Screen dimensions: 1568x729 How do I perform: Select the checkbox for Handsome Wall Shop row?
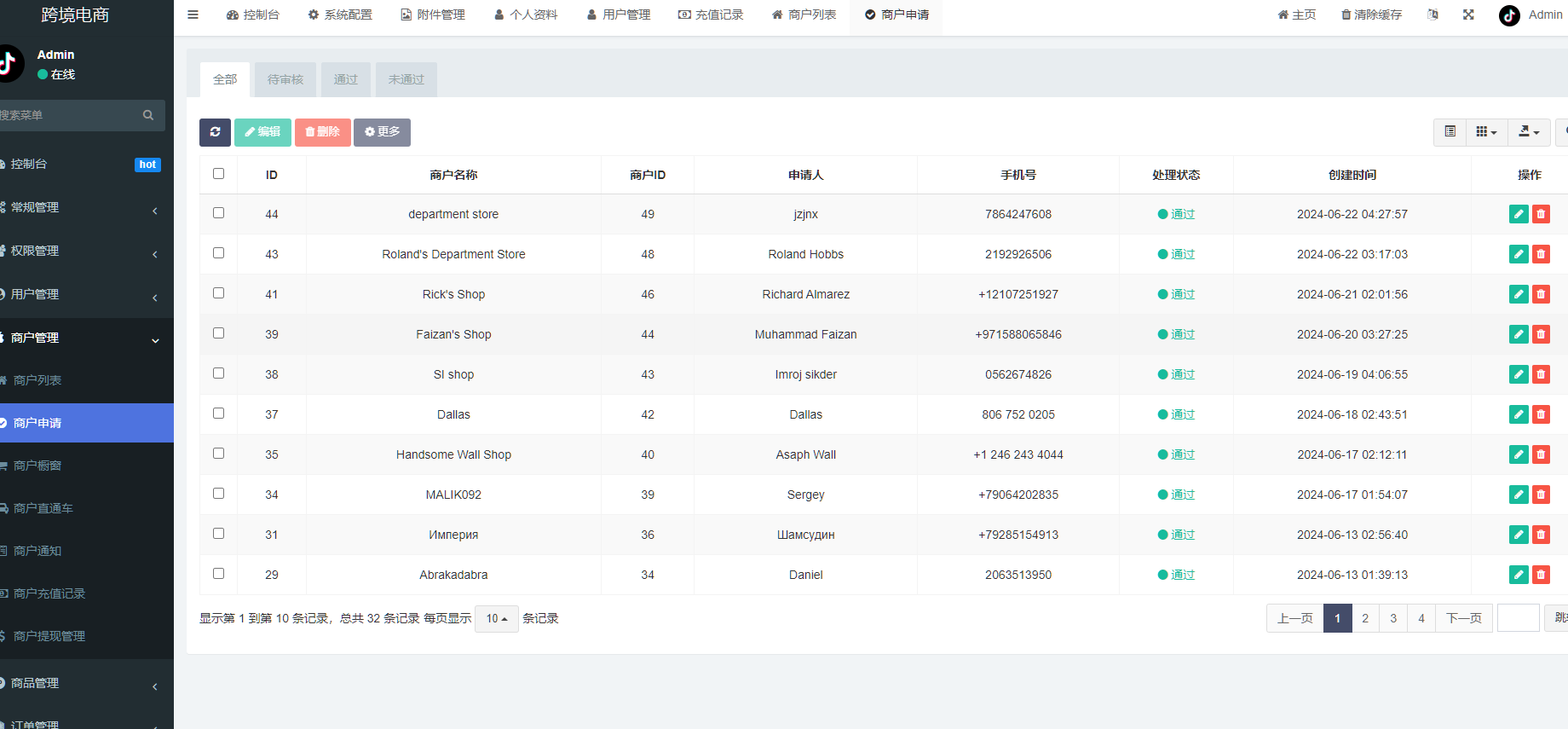coord(219,454)
